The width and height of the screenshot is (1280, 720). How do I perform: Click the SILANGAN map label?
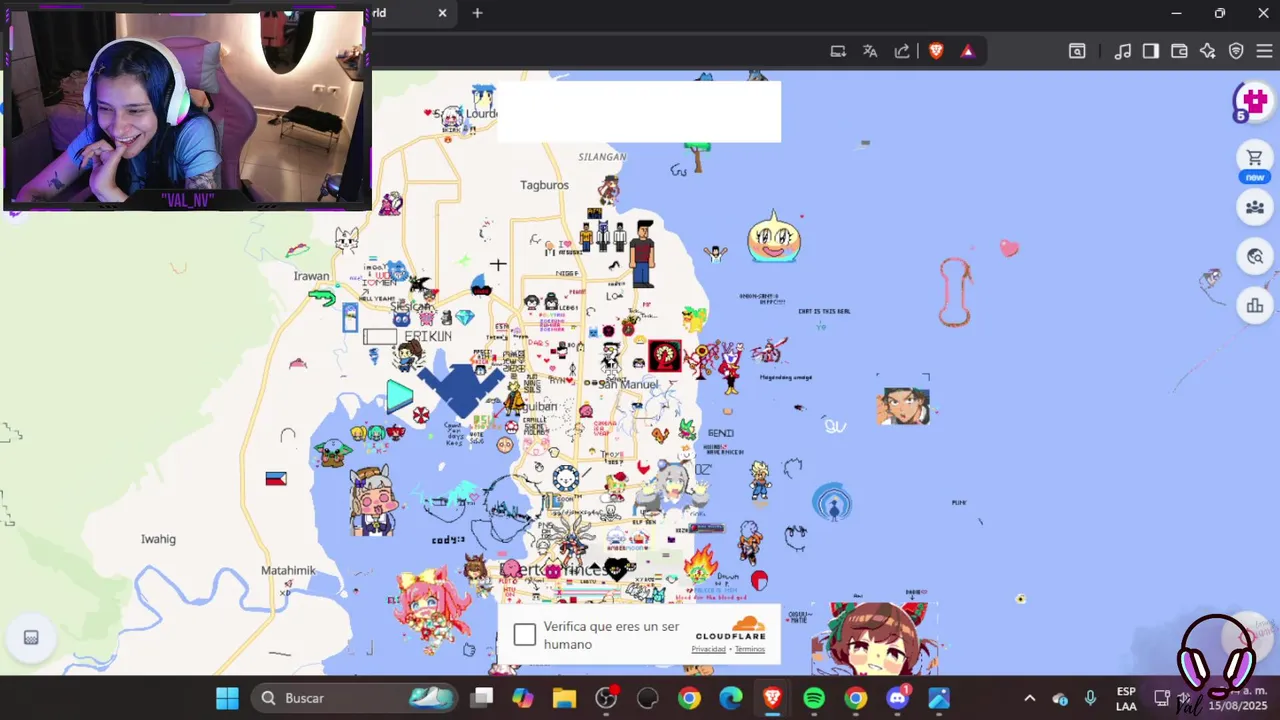coord(602,157)
